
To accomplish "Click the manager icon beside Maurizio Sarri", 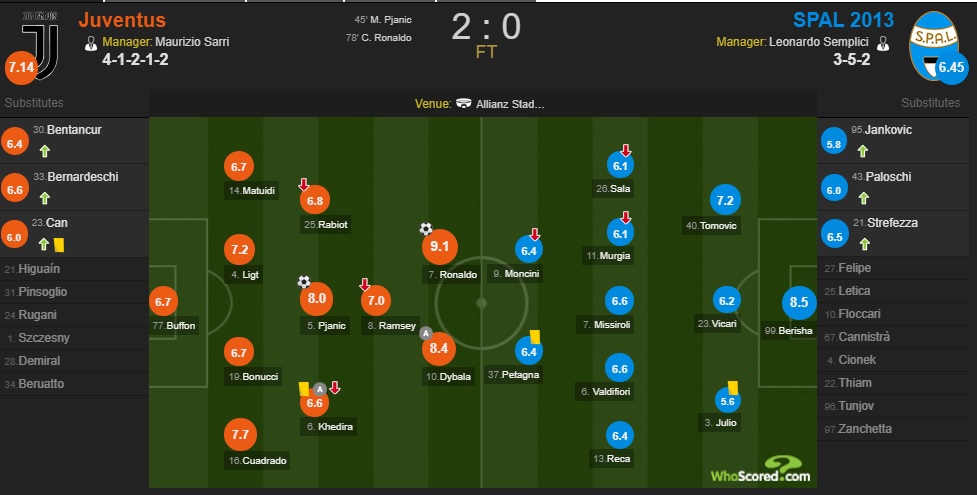I will click(91, 42).
